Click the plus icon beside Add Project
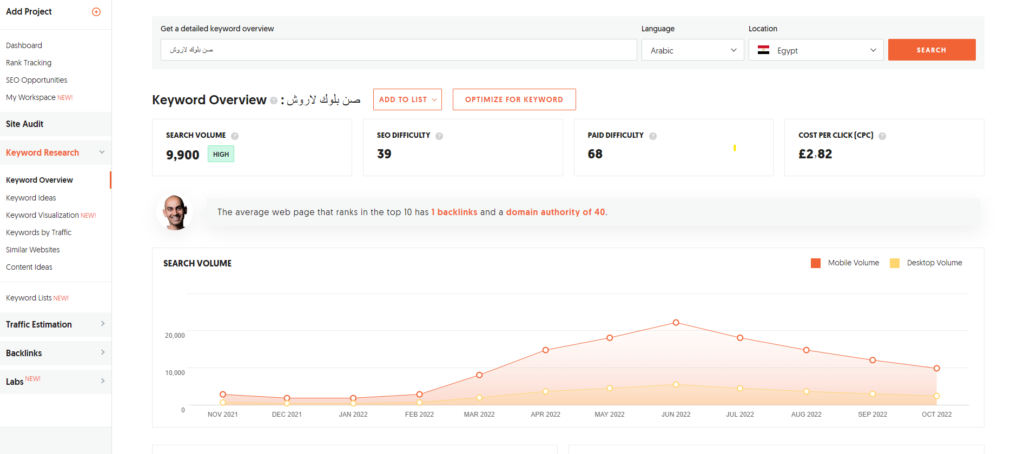Viewport: 1024px width, 454px height. (x=96, y=12)
